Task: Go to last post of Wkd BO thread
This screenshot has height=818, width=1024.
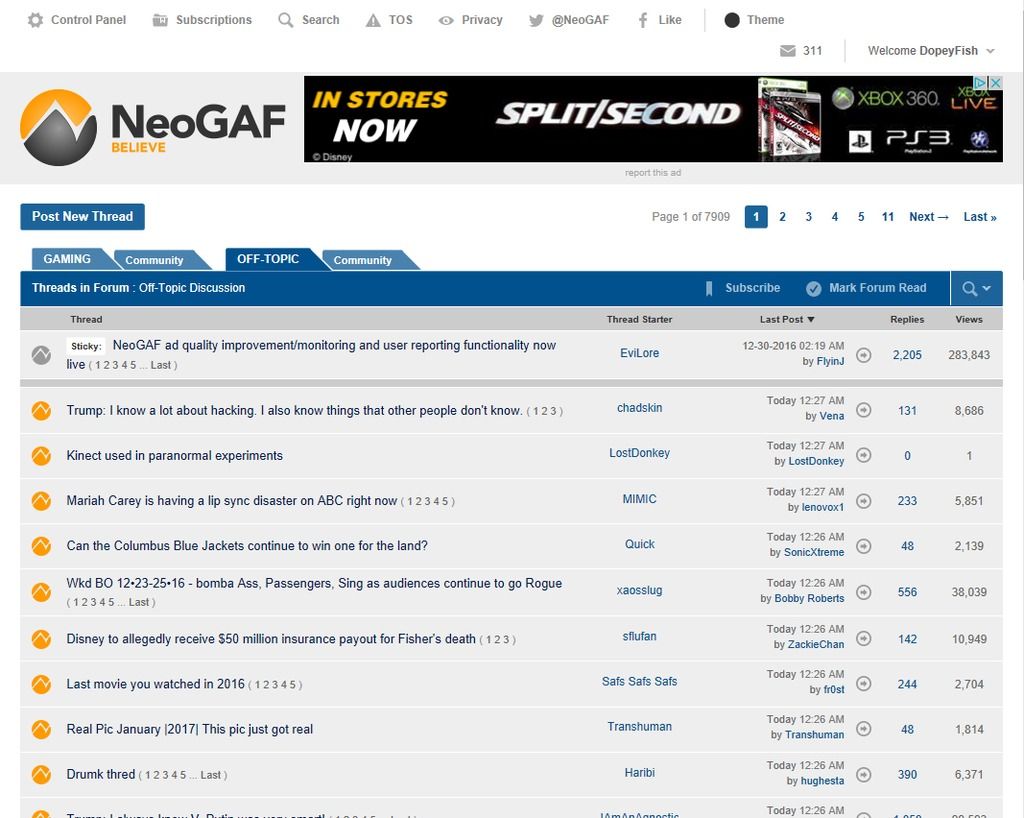Action: (x=863, y=592)
